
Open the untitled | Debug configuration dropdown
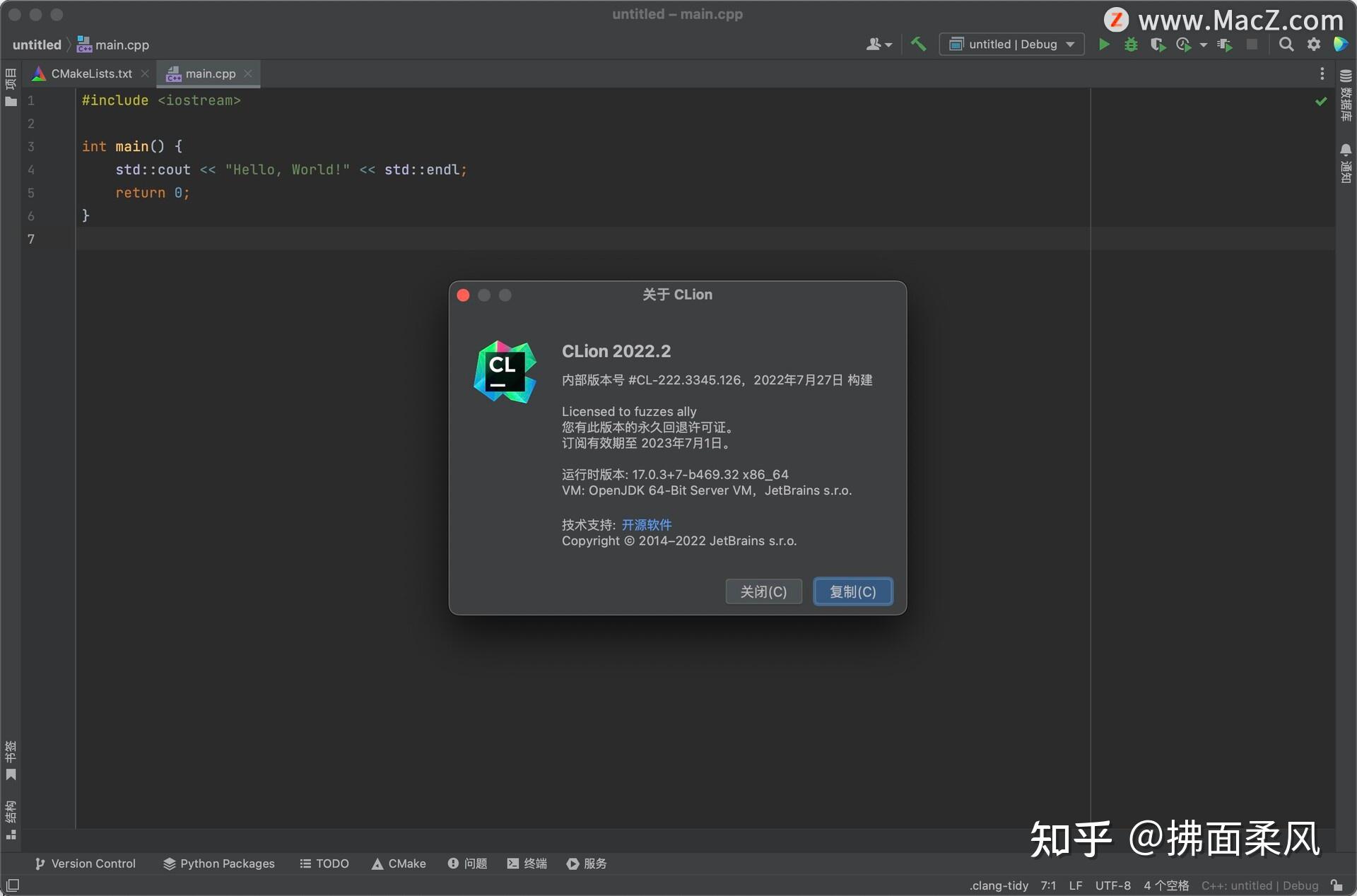point(1011,45)
